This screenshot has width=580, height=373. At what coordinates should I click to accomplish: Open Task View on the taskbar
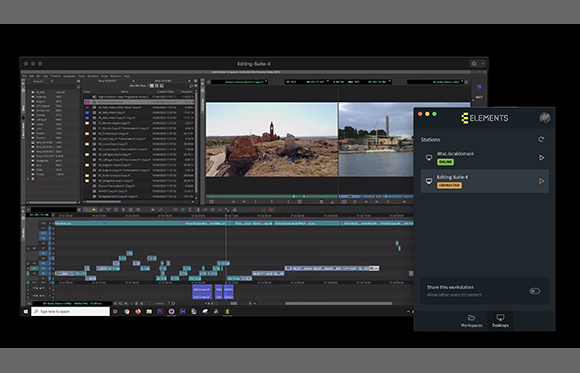pos(115,312)
